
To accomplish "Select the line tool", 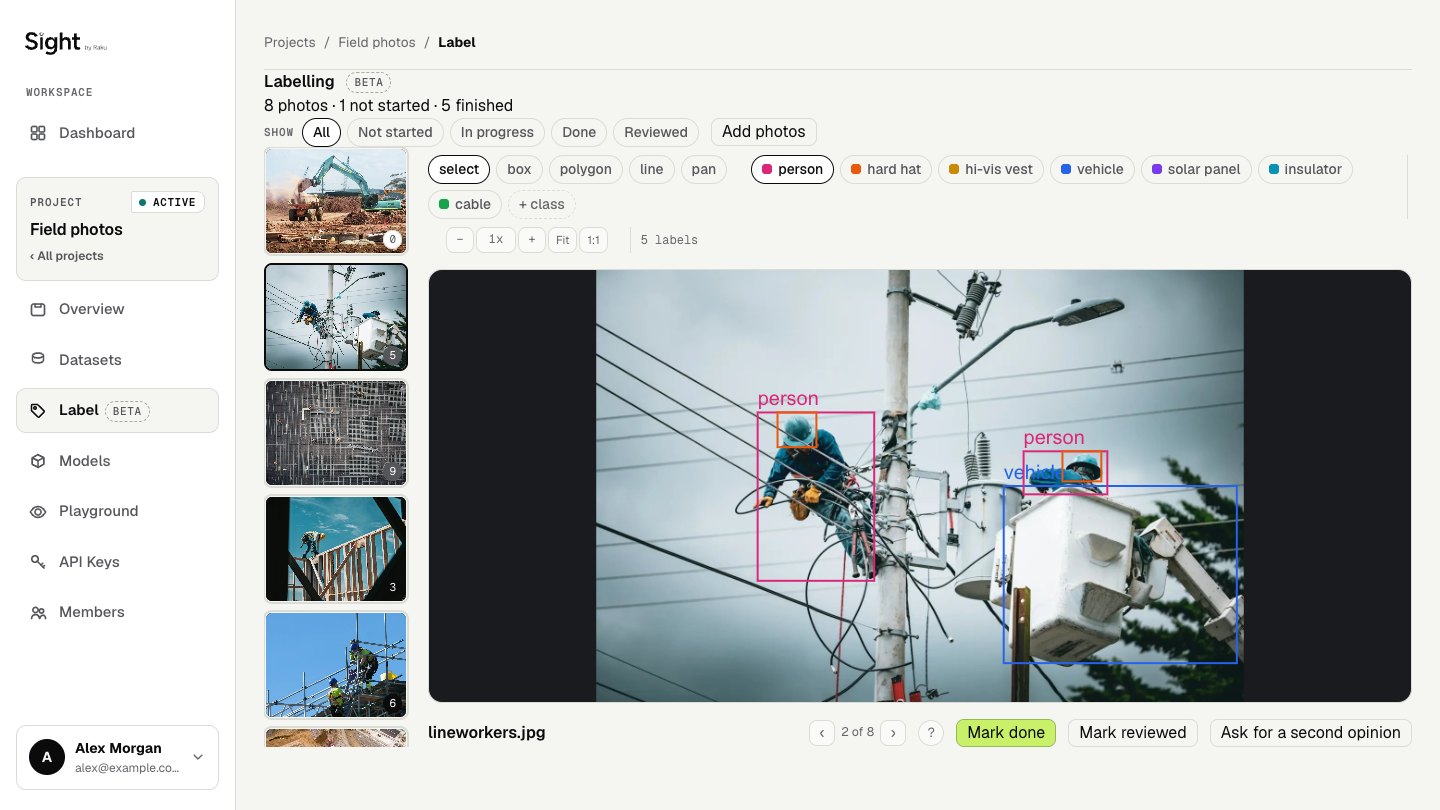I will click(x=652, y=169).
